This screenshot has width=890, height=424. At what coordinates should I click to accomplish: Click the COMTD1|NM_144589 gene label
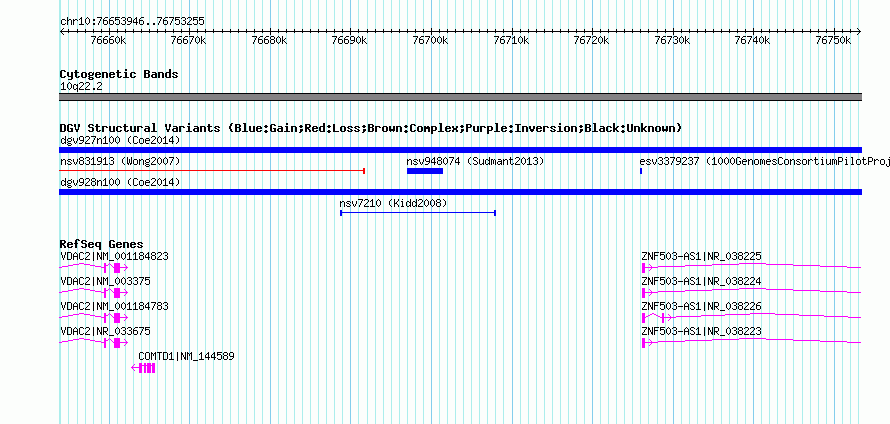point(186,356)
